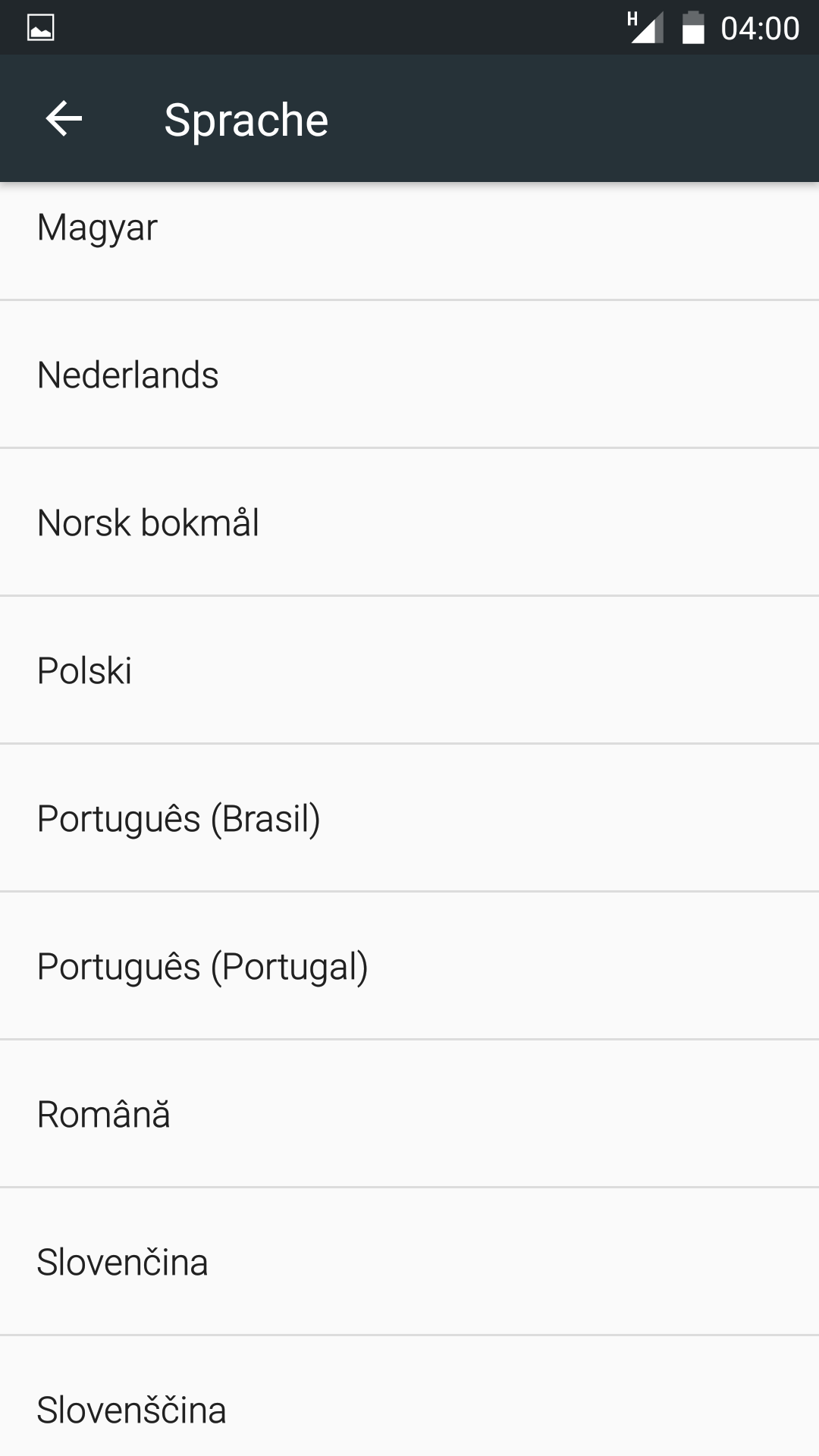The height and width of the screenshot is (1456, 819).
Task: Tap the empty toolbar area right of Sprache
Action: tap(569, 119)
